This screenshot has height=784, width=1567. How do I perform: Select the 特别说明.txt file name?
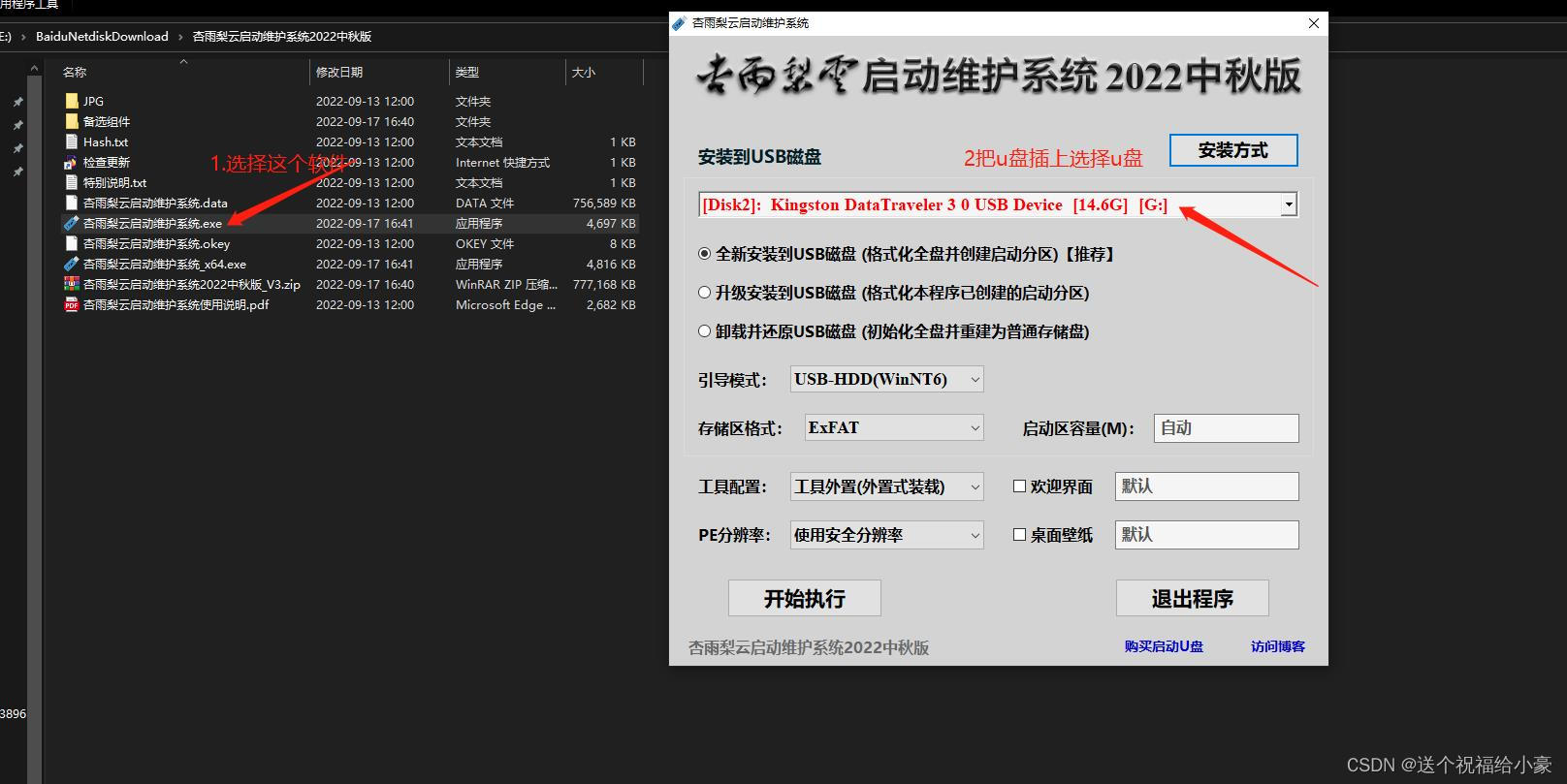pos(115,182)
